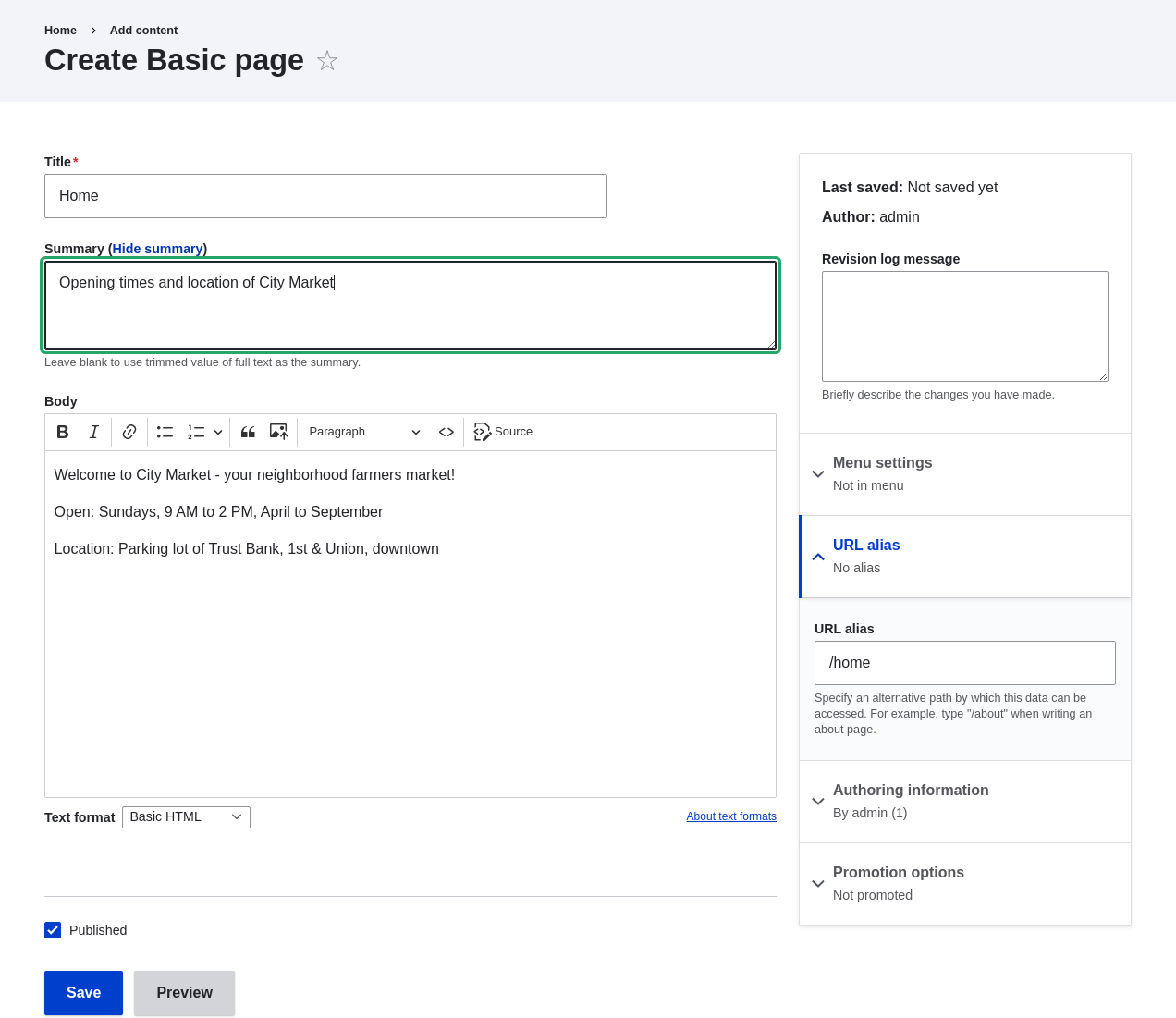
Task: Uncheck the Published checkbox
Action: [x=53, y=930]
